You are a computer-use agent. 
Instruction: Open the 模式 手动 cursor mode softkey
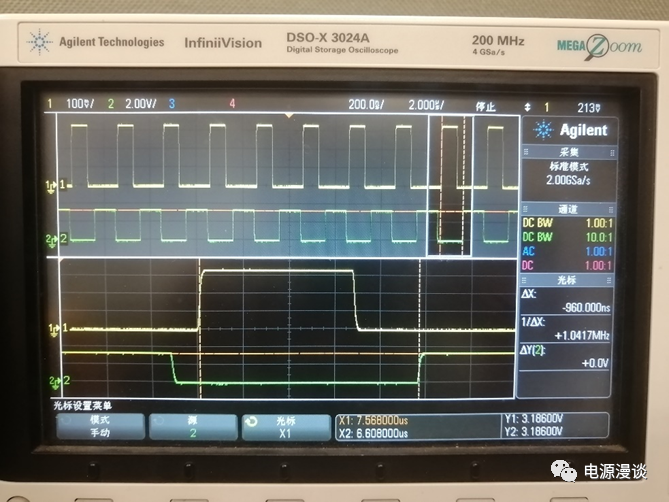click(98, 427)
